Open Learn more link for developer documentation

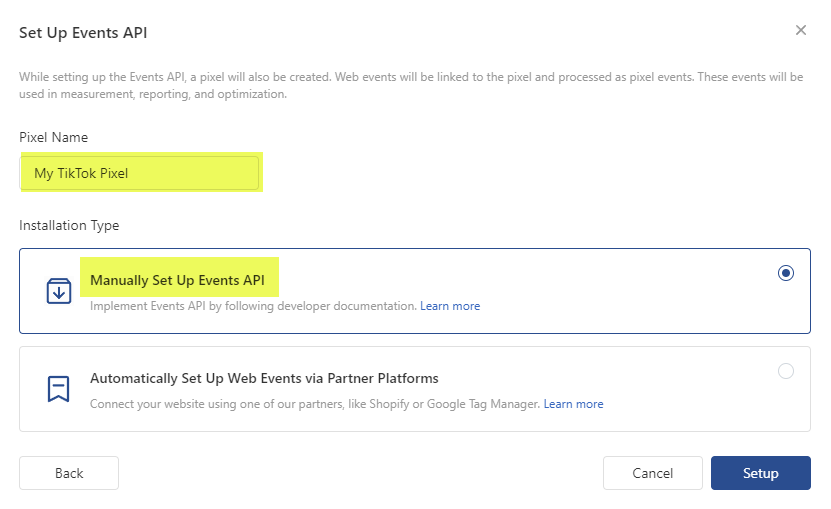click(x=450, y=306)
